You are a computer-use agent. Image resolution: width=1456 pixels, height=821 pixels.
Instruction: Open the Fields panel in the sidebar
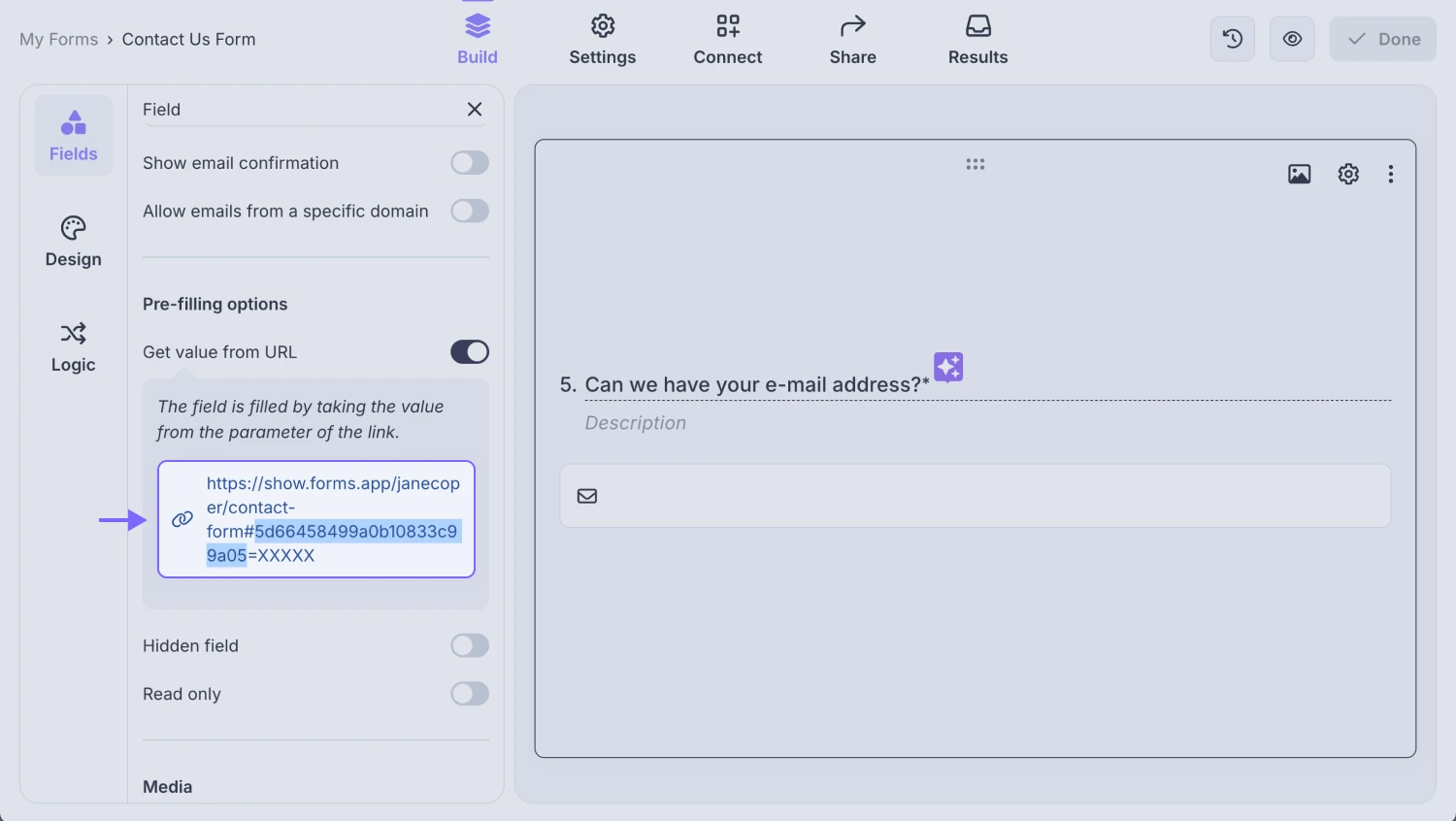point(73,135)
